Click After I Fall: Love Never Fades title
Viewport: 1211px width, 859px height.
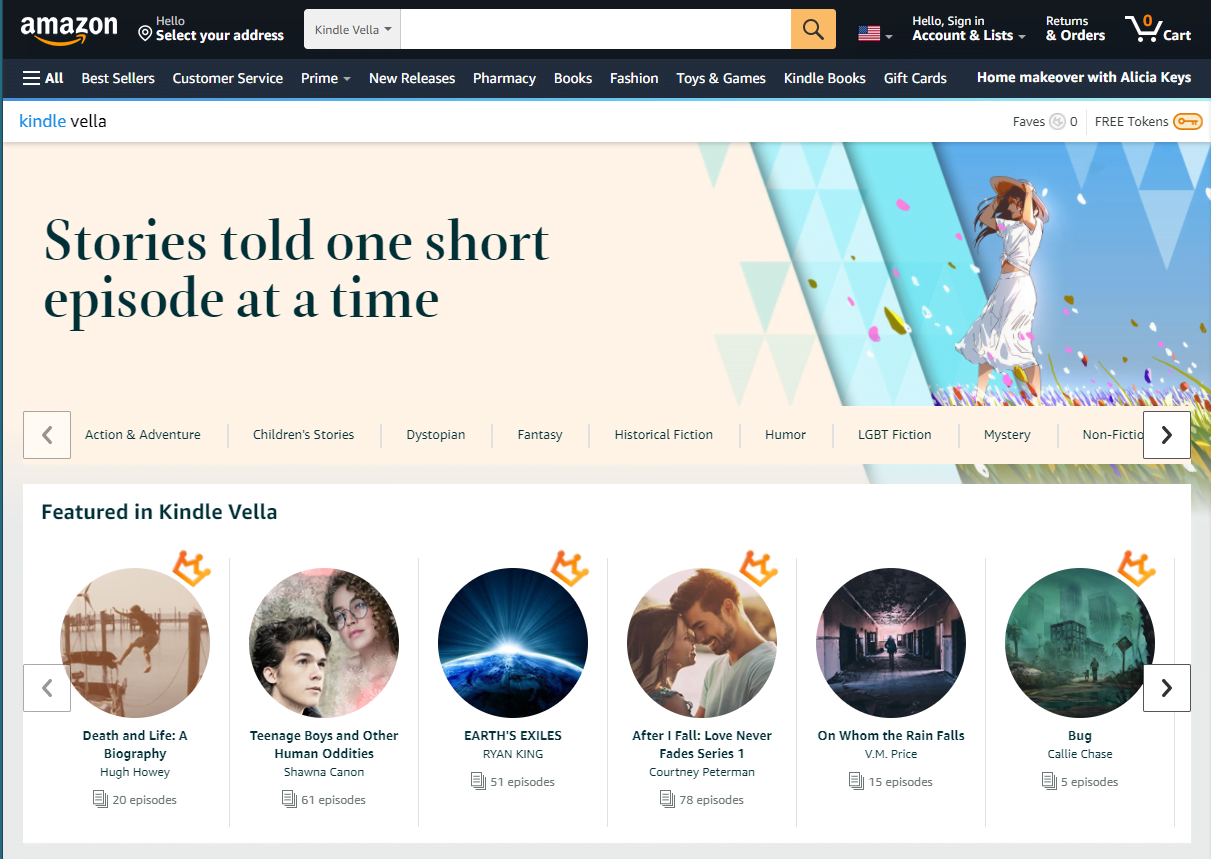coord(702,745)
